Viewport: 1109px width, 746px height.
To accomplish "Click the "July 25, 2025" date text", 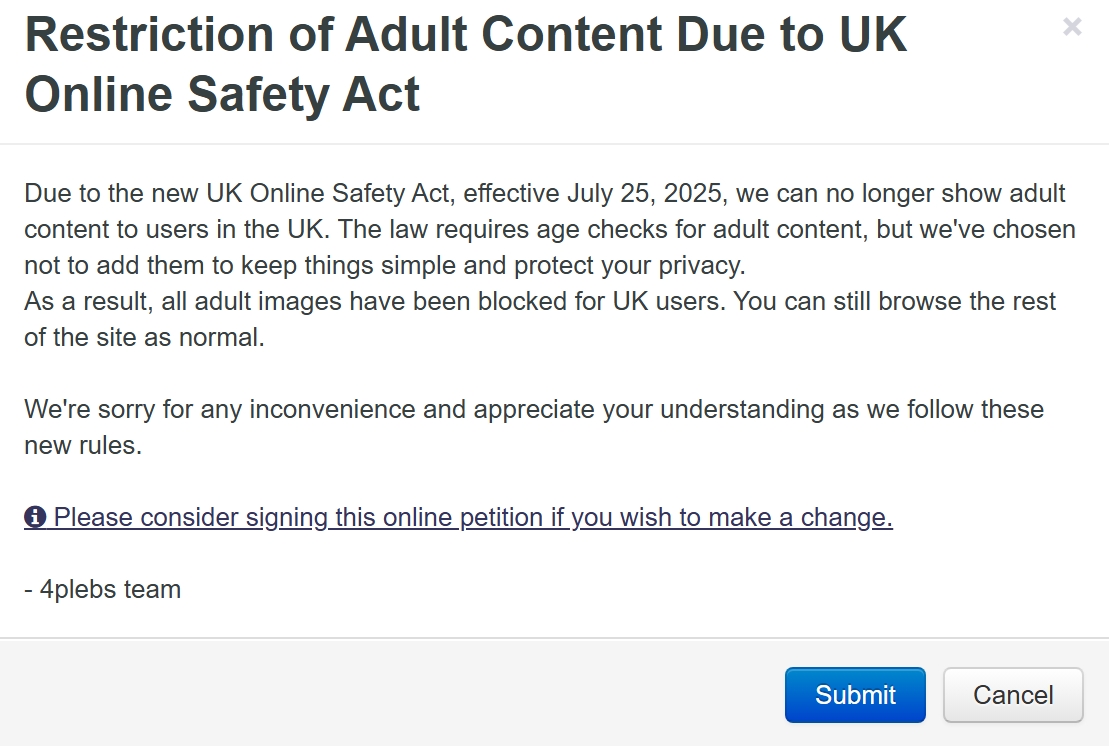I will click(644, 193).
